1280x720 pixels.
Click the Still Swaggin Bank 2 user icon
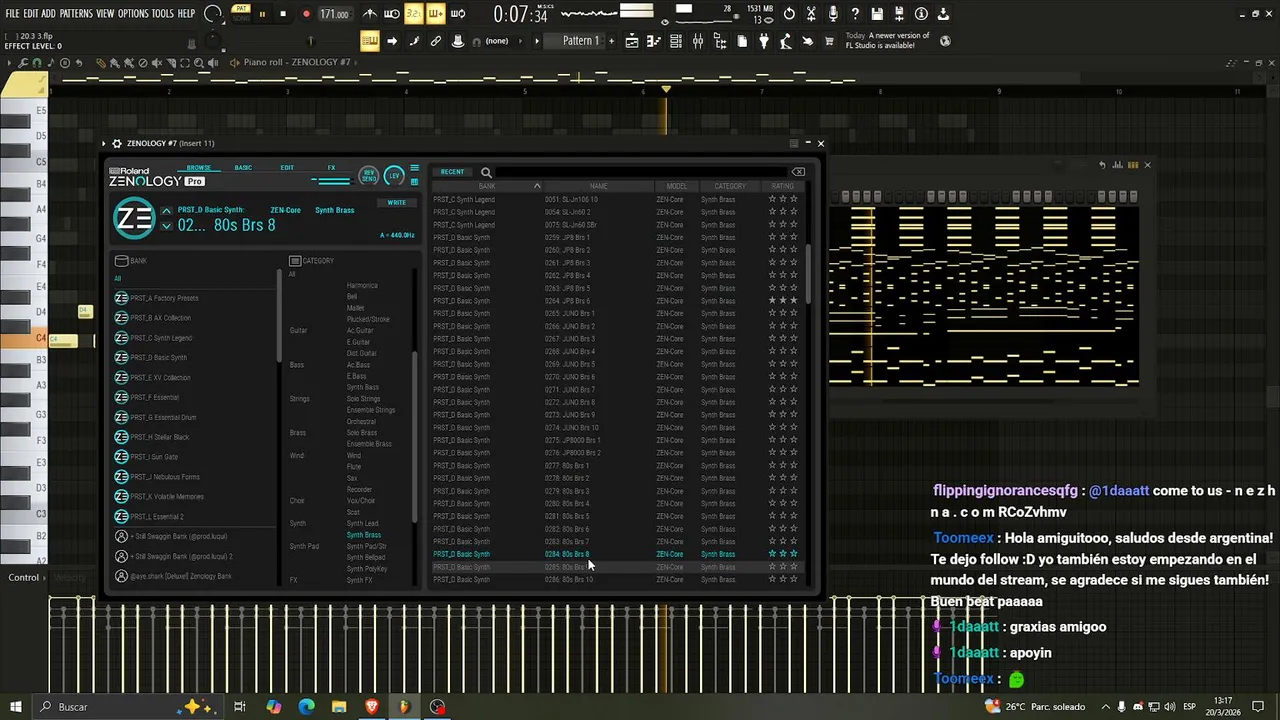coord(121,556)
